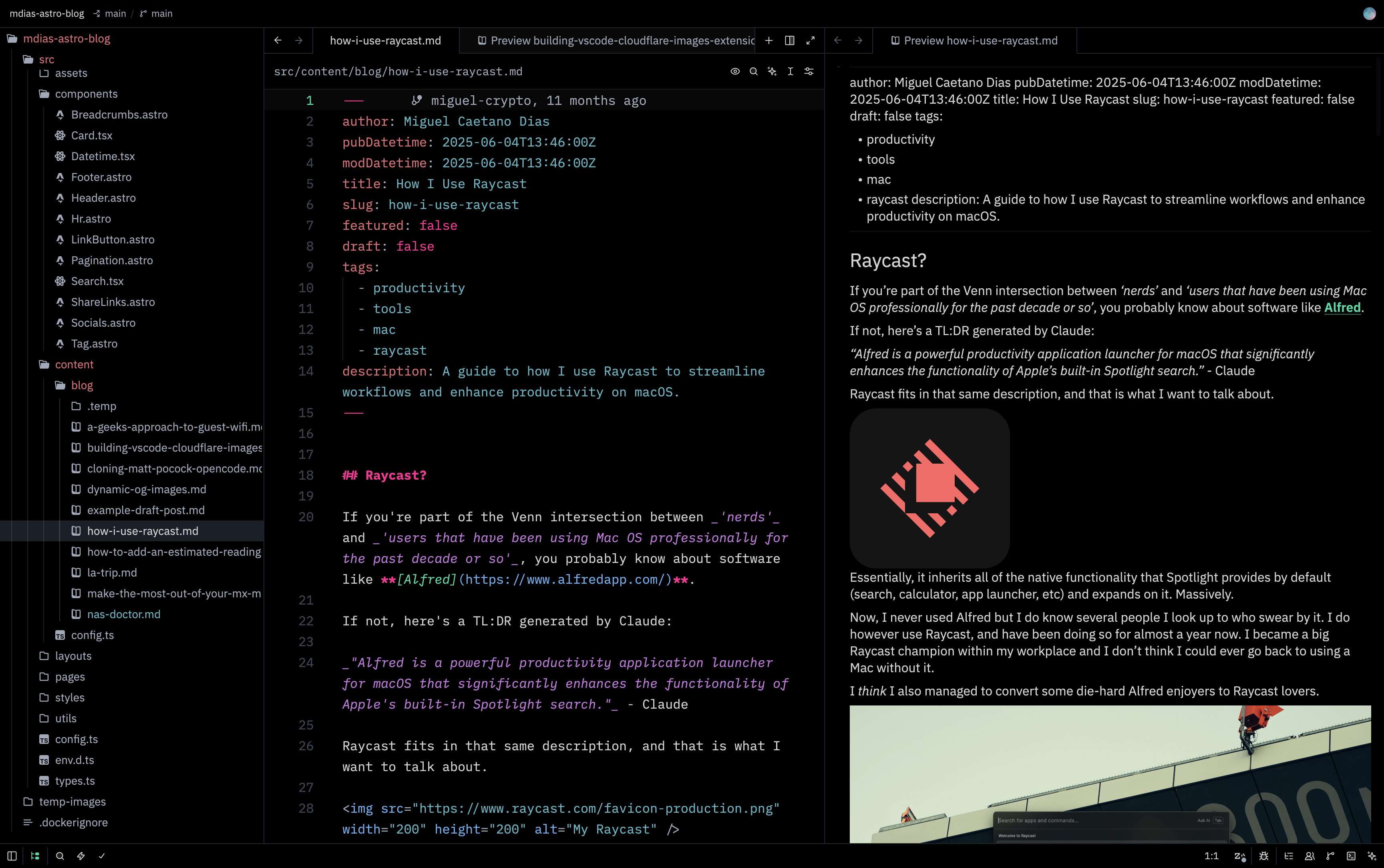Open the AI agent sparkle icon
Image resolution: width=1384 pixels, height=868 pixels.
(x=1372, y=856)
